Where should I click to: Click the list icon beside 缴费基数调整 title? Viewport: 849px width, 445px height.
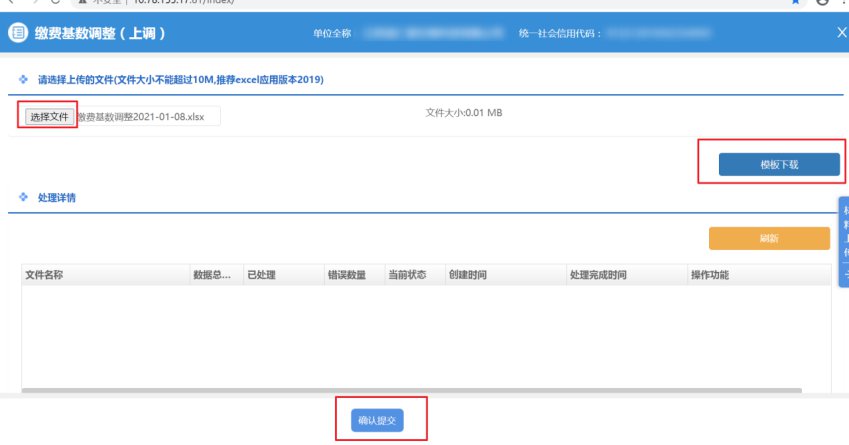[x=18, y=32]
